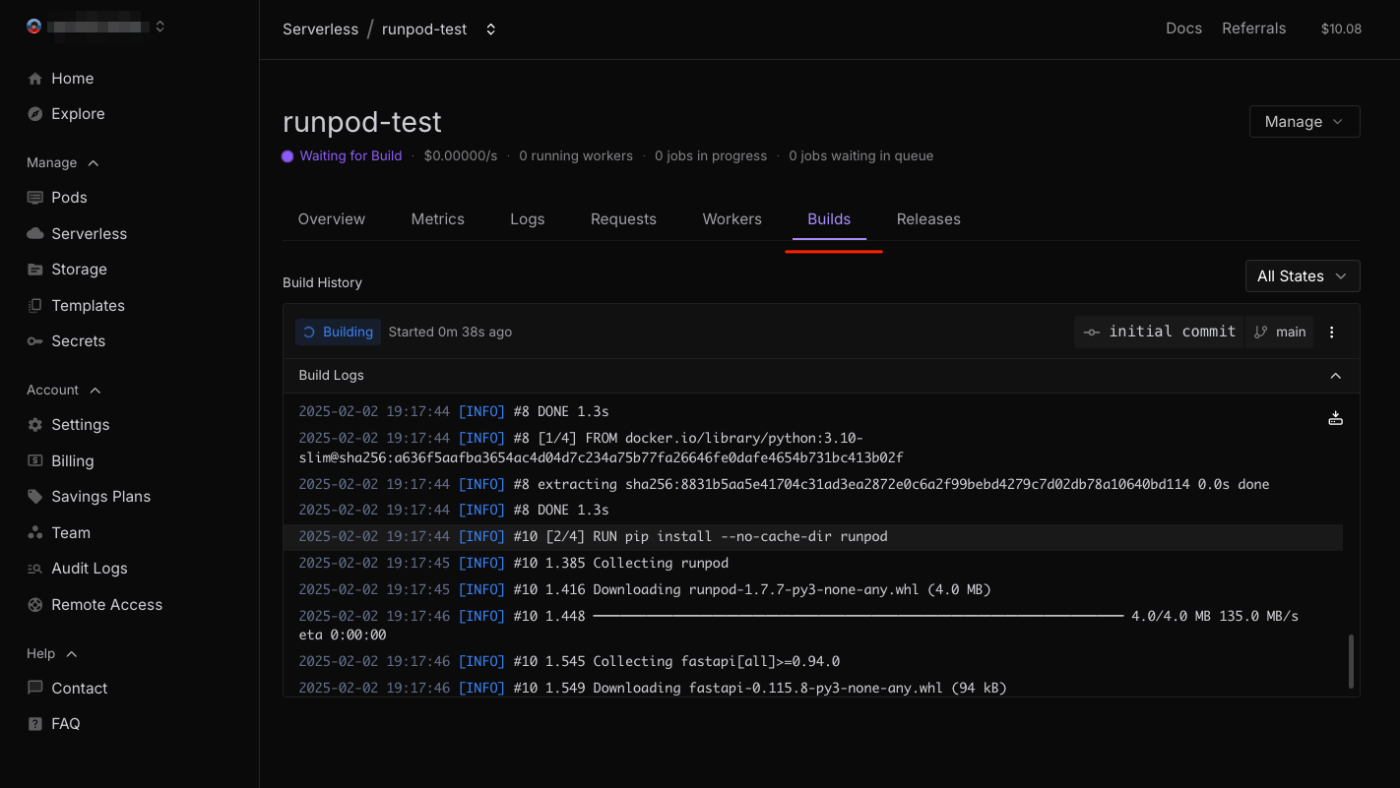This screenshot has width=1400, height=788.
Task: Click Serverless in the breadcrumb
Action: click(x=320, y=29)
